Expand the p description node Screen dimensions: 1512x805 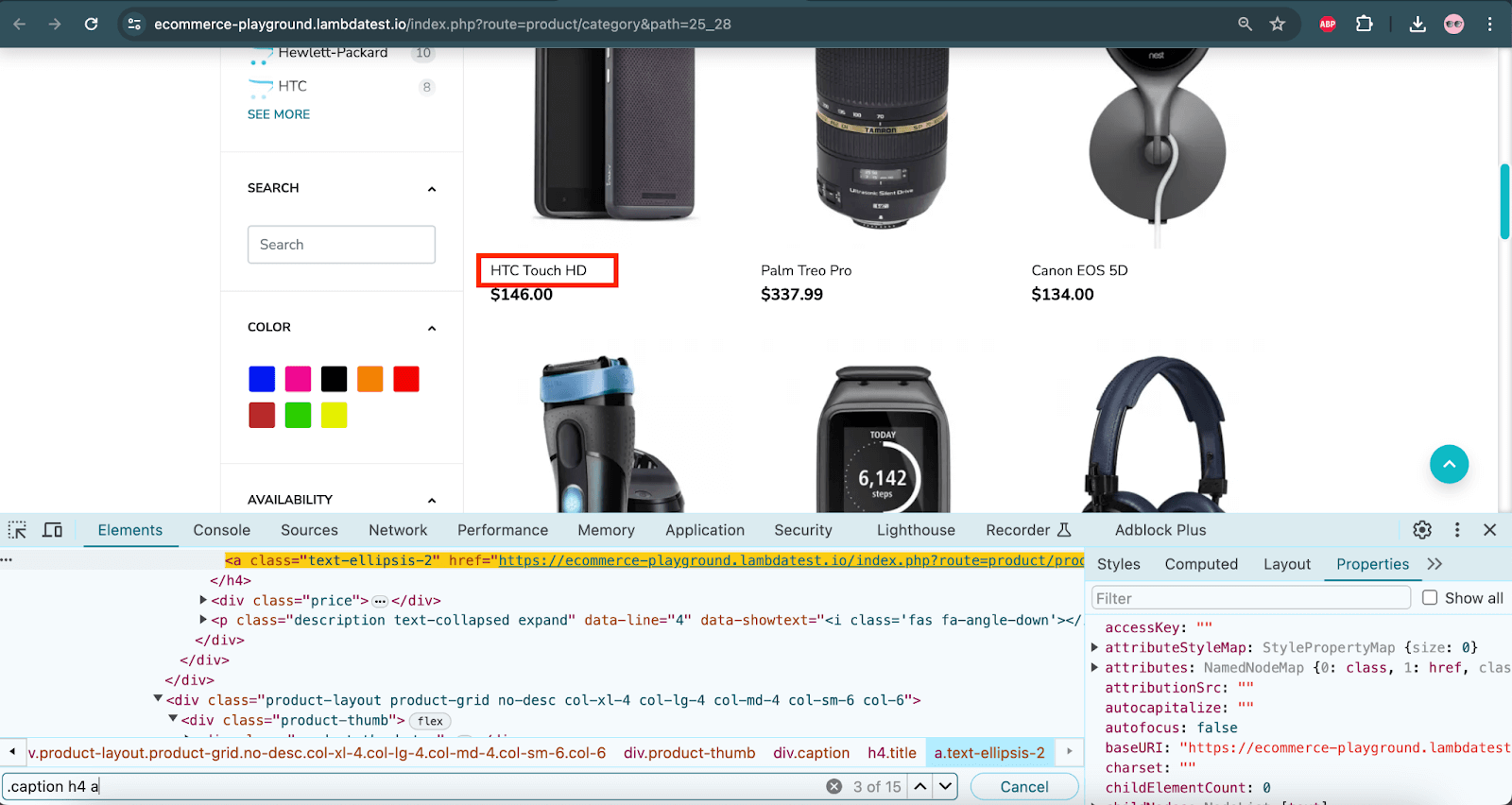point(203,620)
